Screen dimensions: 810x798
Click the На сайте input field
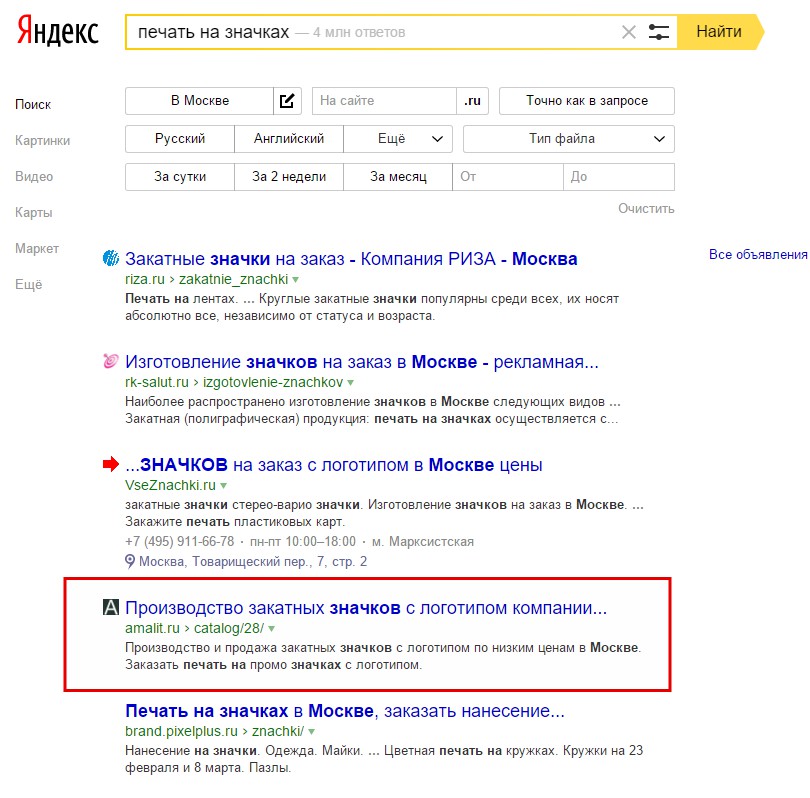384,101
